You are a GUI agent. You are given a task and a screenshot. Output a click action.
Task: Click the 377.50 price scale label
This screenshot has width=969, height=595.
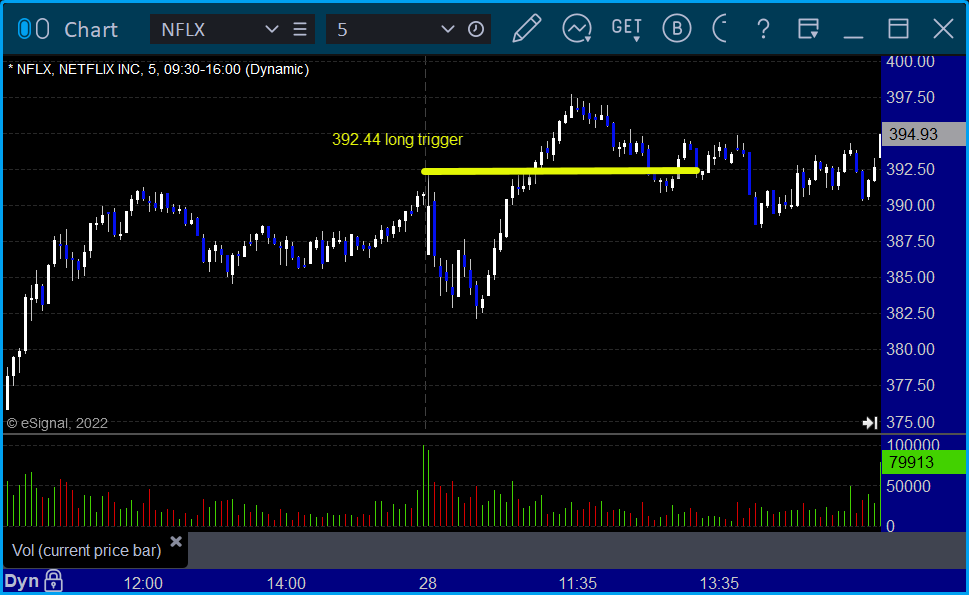click(910, 386)
